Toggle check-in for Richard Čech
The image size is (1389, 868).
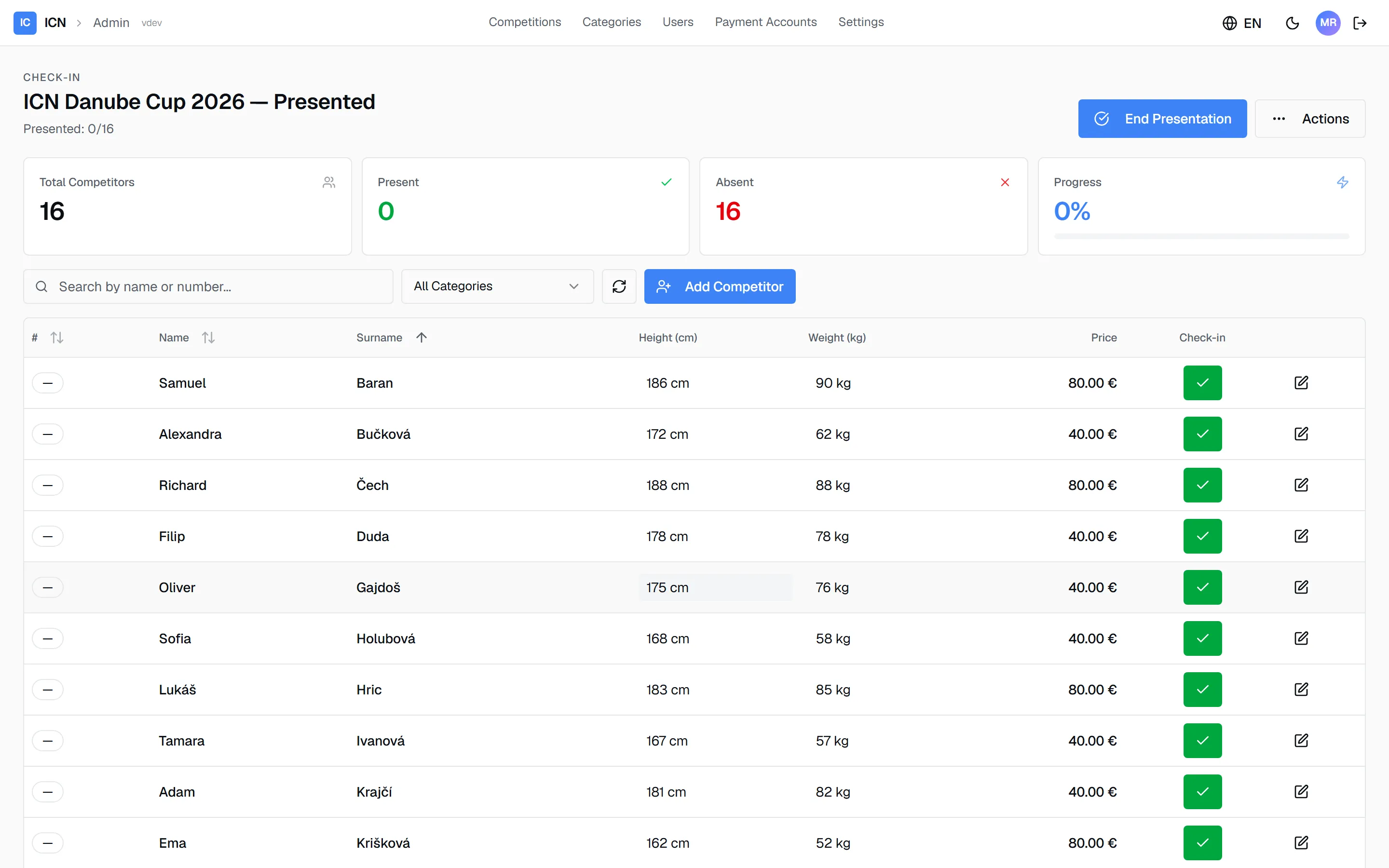1202,485
